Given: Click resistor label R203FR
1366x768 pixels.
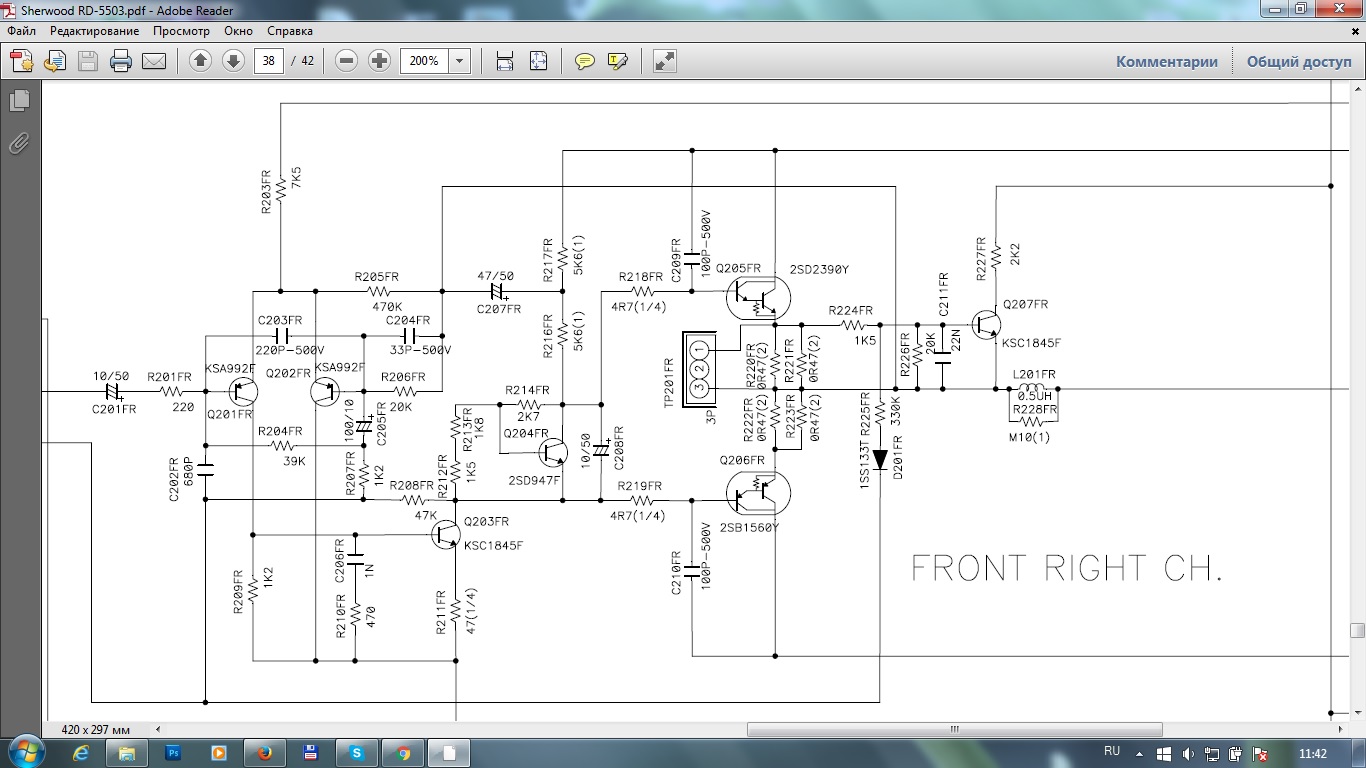Looking at the screenshot, I should (x=267, y=190).
